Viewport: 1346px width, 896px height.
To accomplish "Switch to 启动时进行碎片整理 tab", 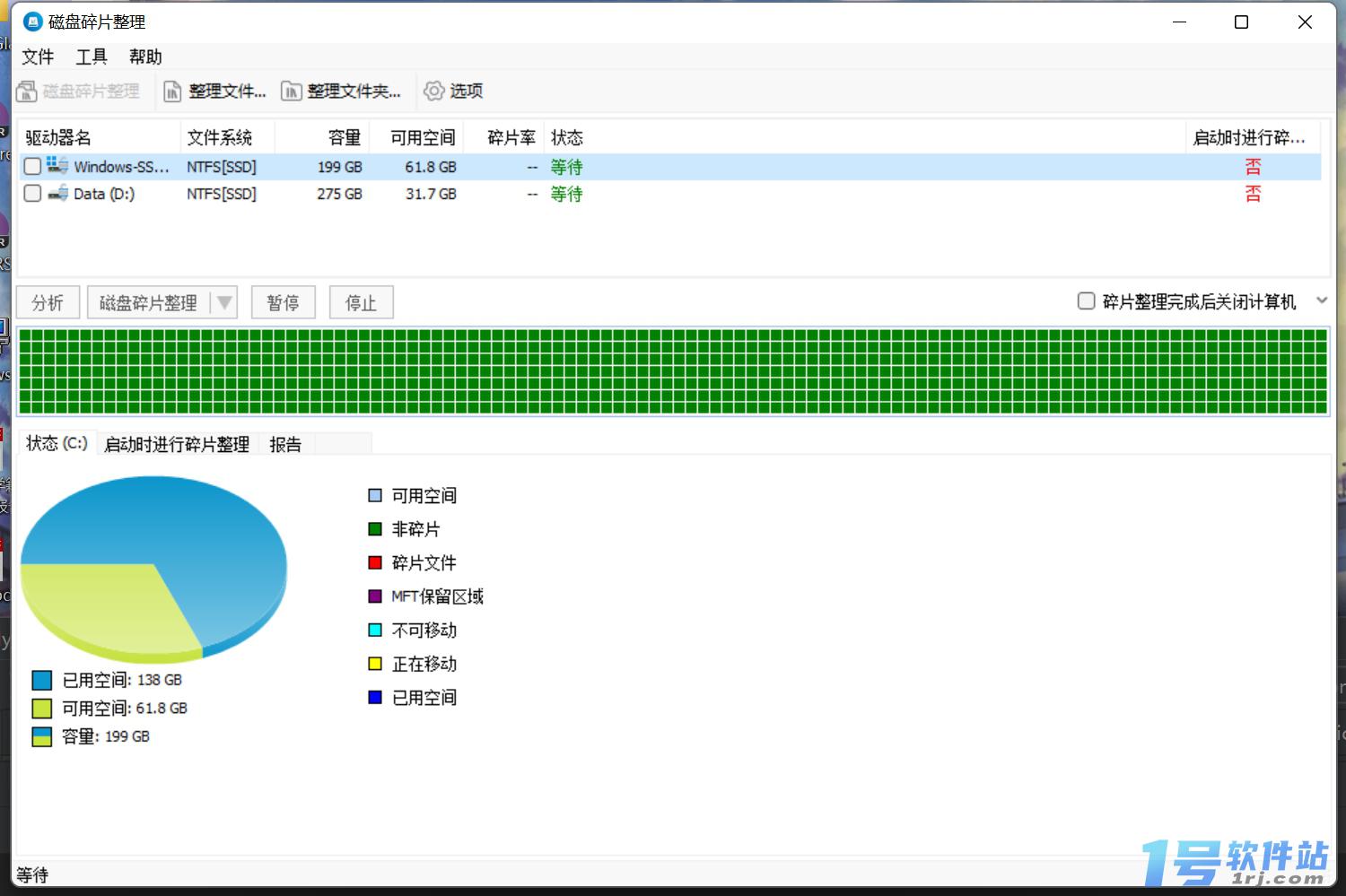I will (177, 444).
